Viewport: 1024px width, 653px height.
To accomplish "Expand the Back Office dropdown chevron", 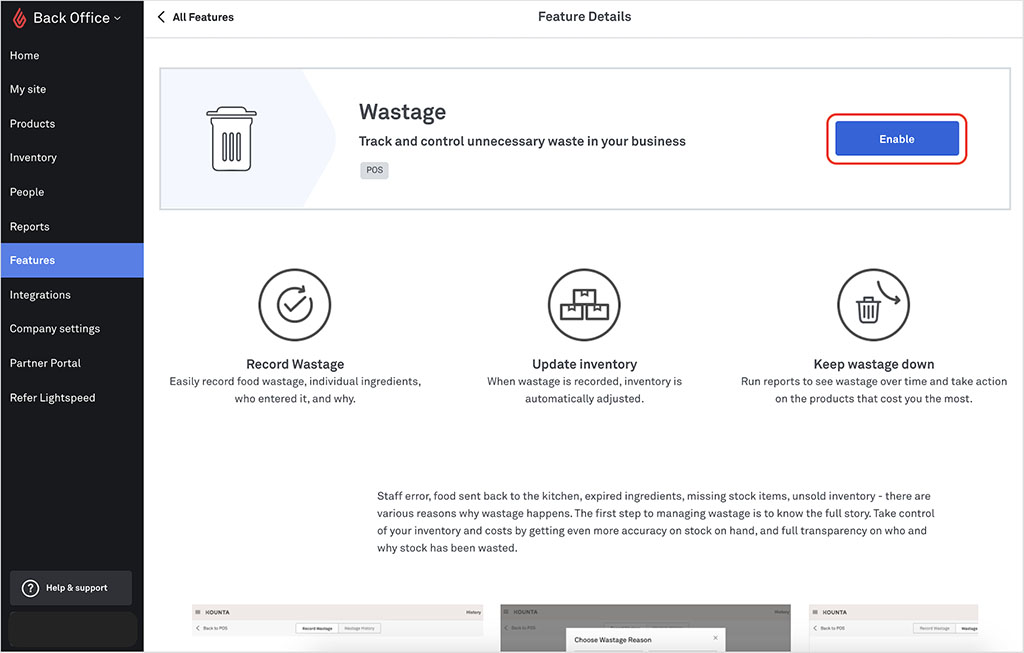I will coord(118,18).
